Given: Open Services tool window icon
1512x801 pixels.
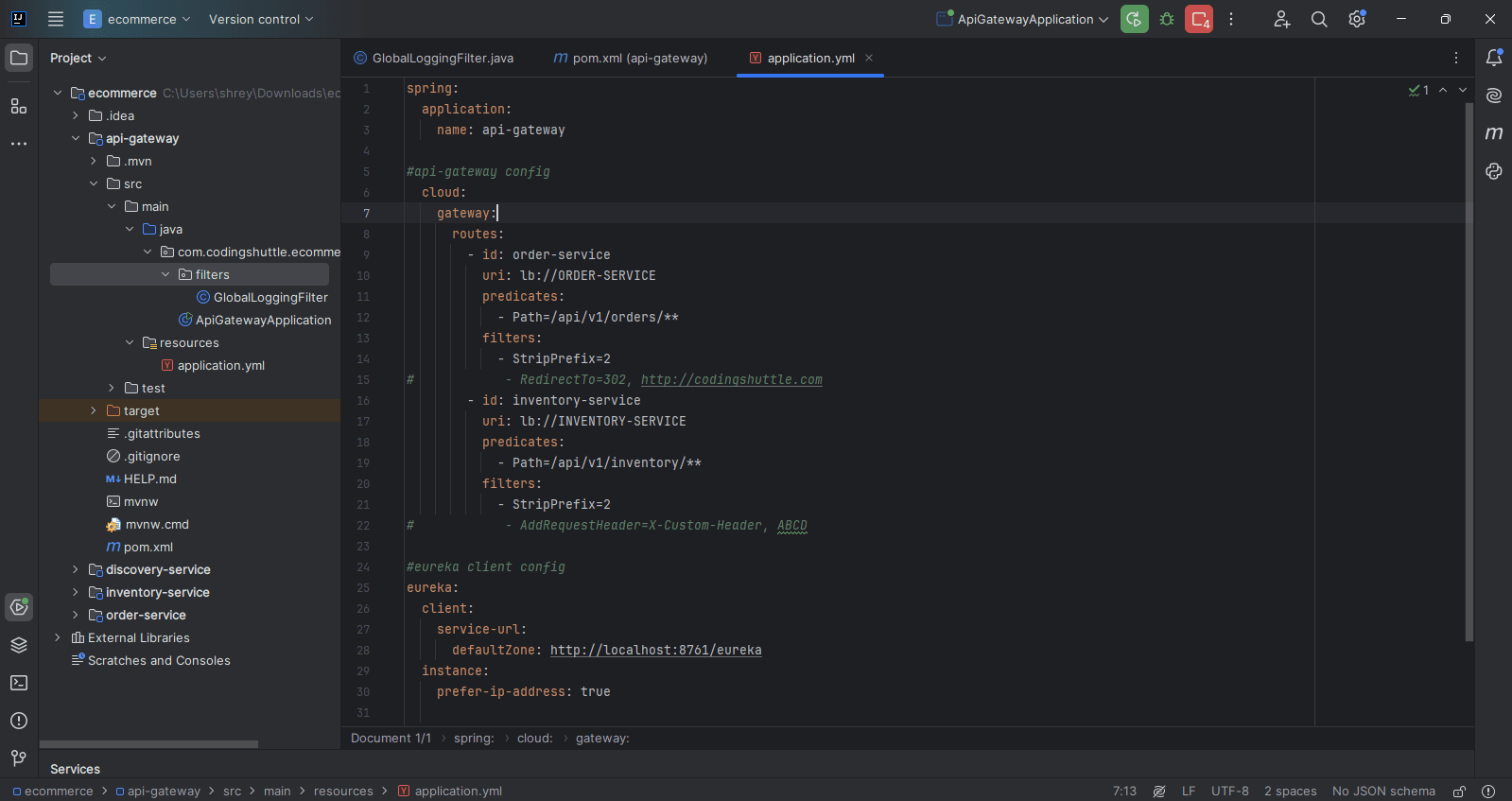Looking at the screenshot, I should click(19, 607).
